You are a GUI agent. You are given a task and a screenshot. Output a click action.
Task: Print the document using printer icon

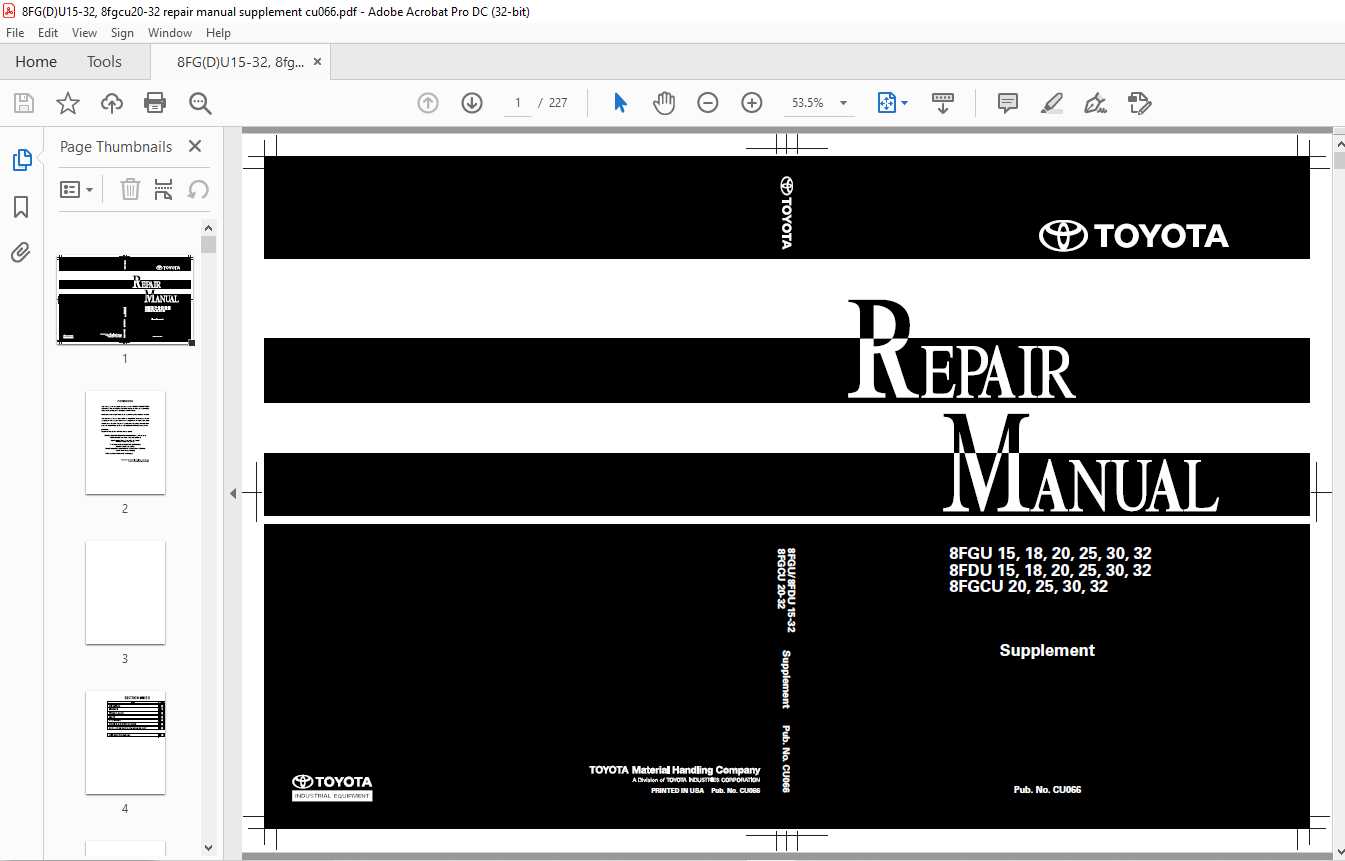(x=155, y=103)
